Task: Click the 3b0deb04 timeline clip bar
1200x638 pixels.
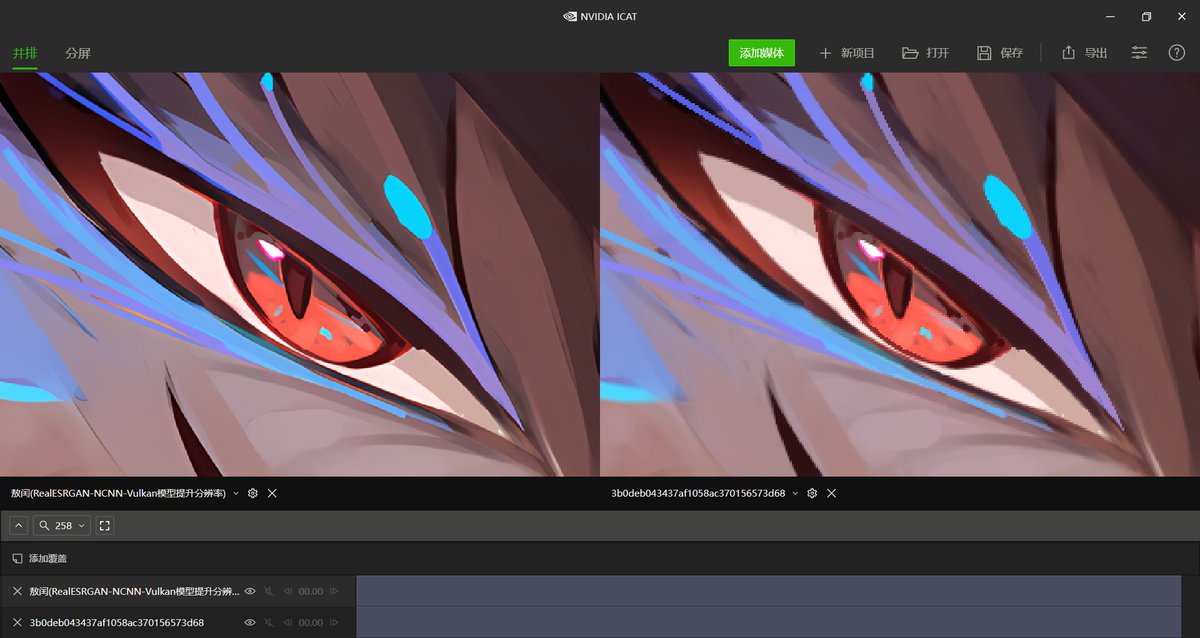Action: coord(768,622)
